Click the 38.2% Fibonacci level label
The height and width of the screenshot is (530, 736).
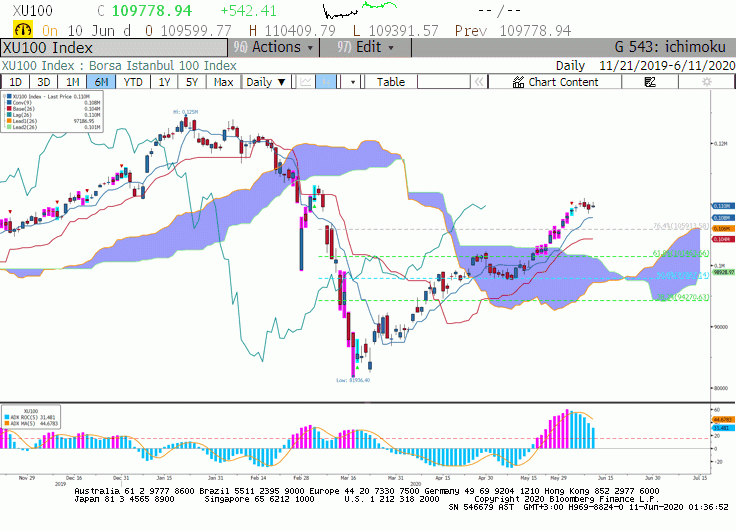(x=683, y=297)
